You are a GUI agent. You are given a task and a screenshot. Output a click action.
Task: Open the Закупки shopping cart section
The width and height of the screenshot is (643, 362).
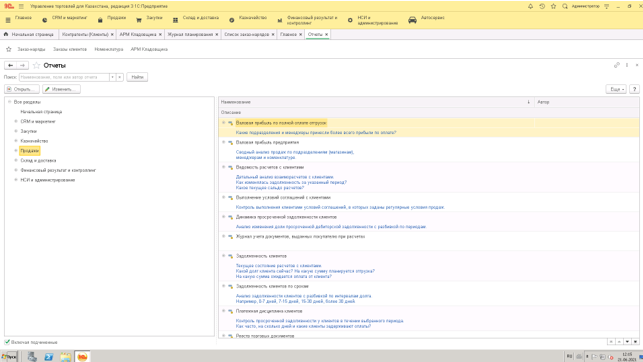139,20
